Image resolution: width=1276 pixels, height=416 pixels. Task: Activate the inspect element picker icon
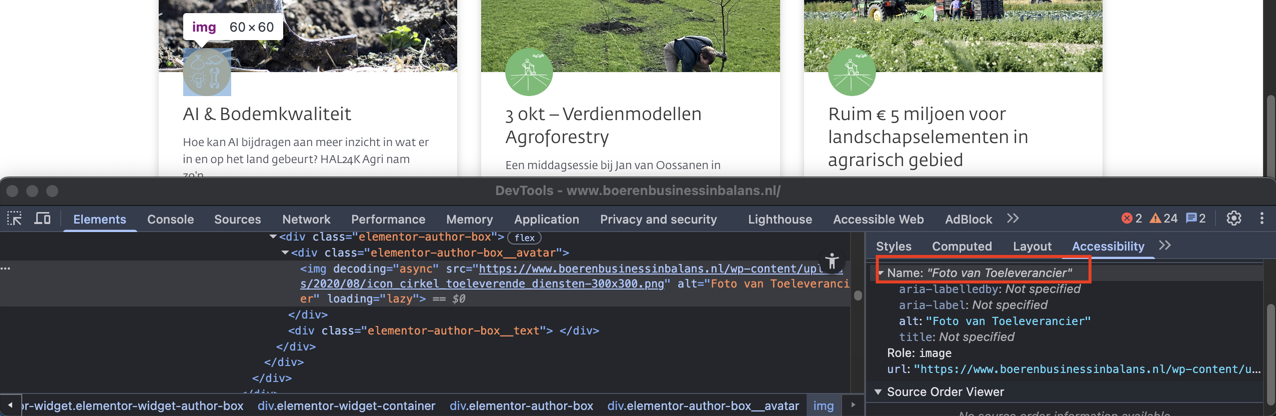click(15, 219)
